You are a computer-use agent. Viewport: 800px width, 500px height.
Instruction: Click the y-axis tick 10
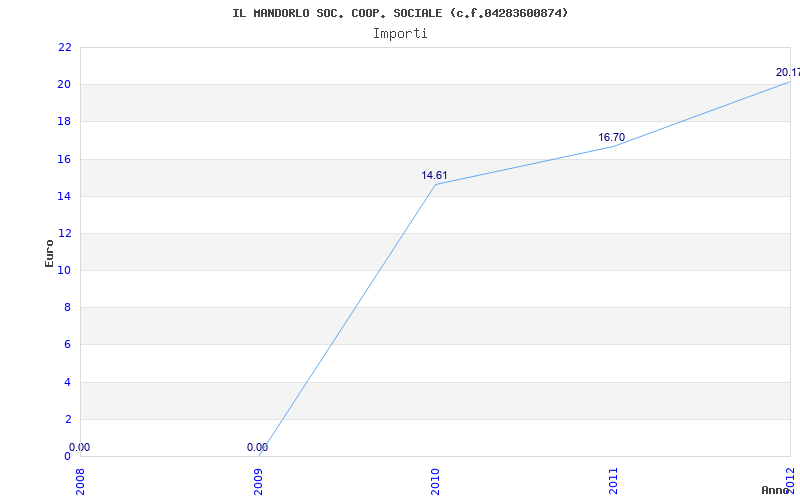point(65,270)
